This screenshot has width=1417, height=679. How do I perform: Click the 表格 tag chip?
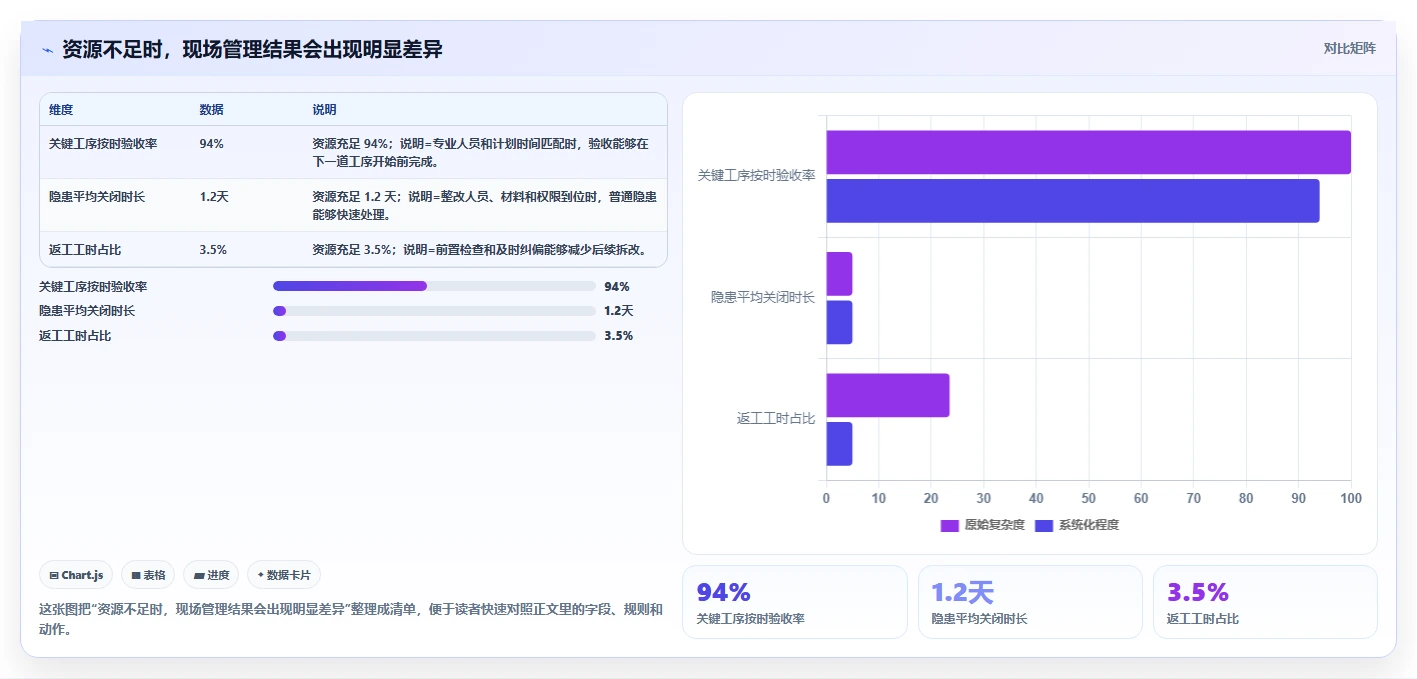[148, 575]
